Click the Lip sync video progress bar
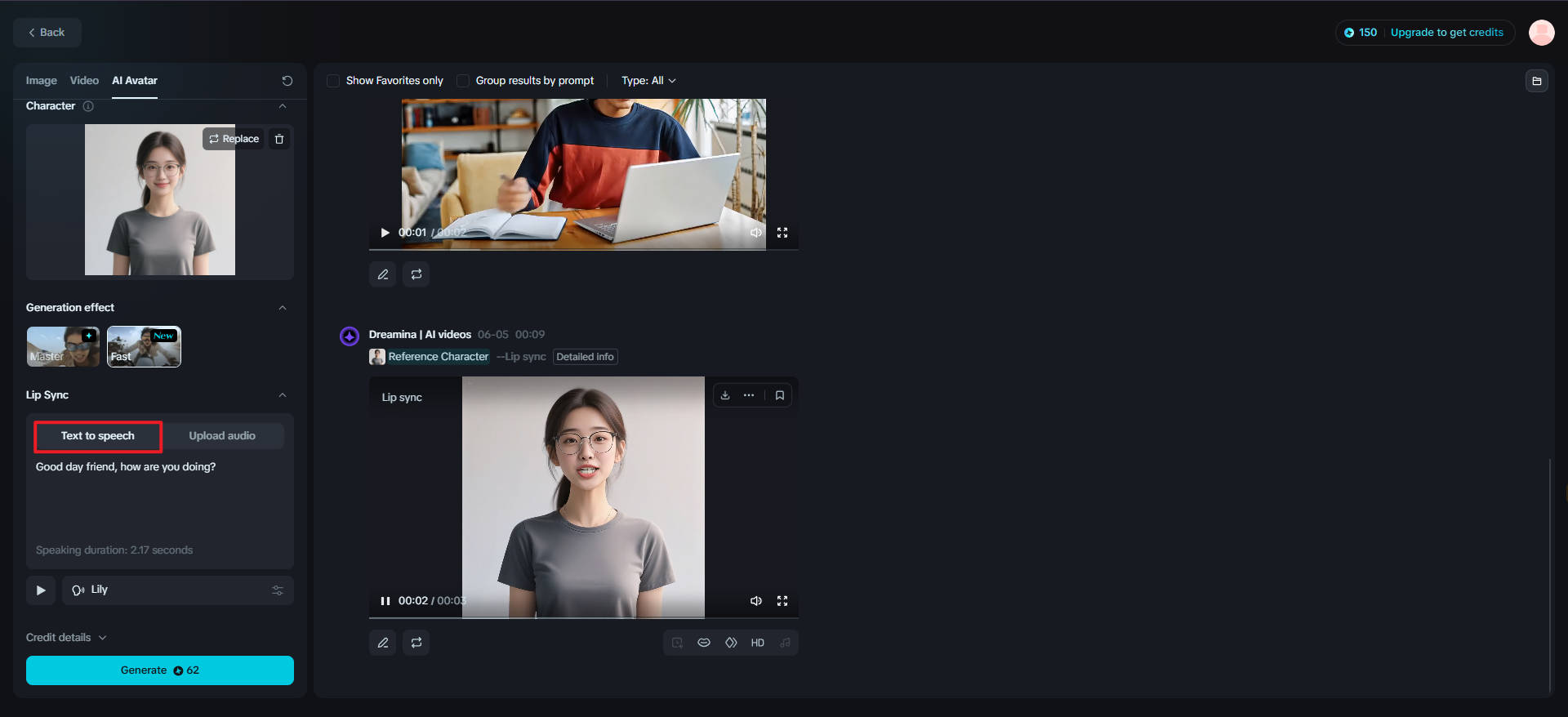 (x=584, y=618)
